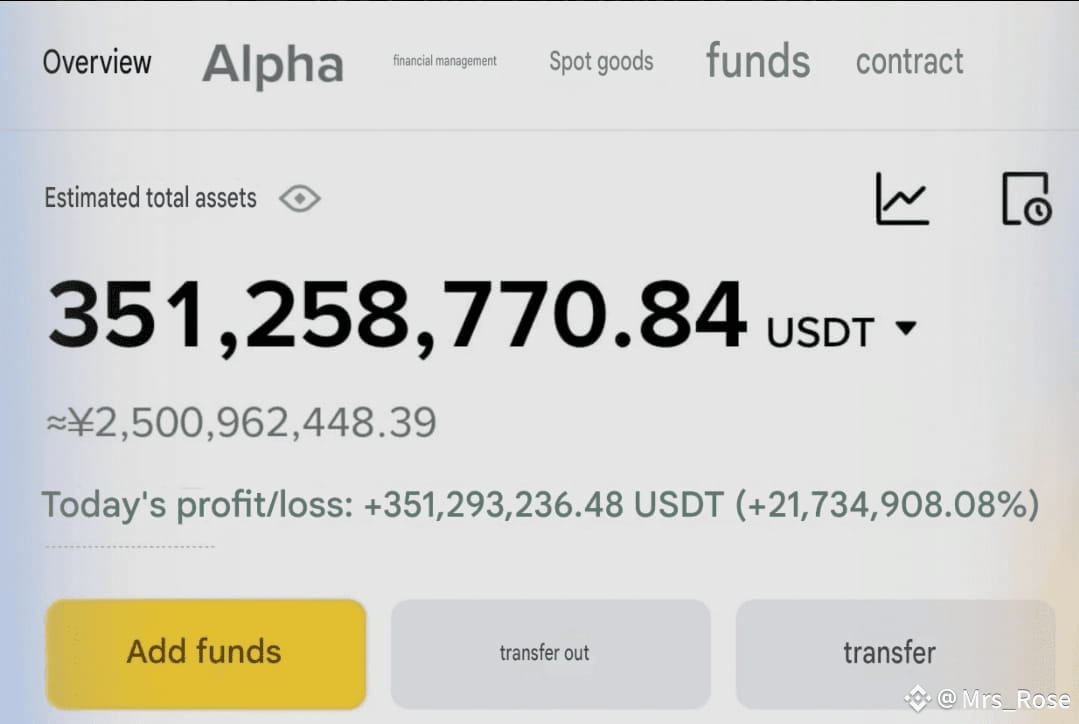Viewport: 1079px width, 724px height.
Task: Tap the yen equivalent value ≈¥2,500,962,448.39
Action: coord(241,423)
